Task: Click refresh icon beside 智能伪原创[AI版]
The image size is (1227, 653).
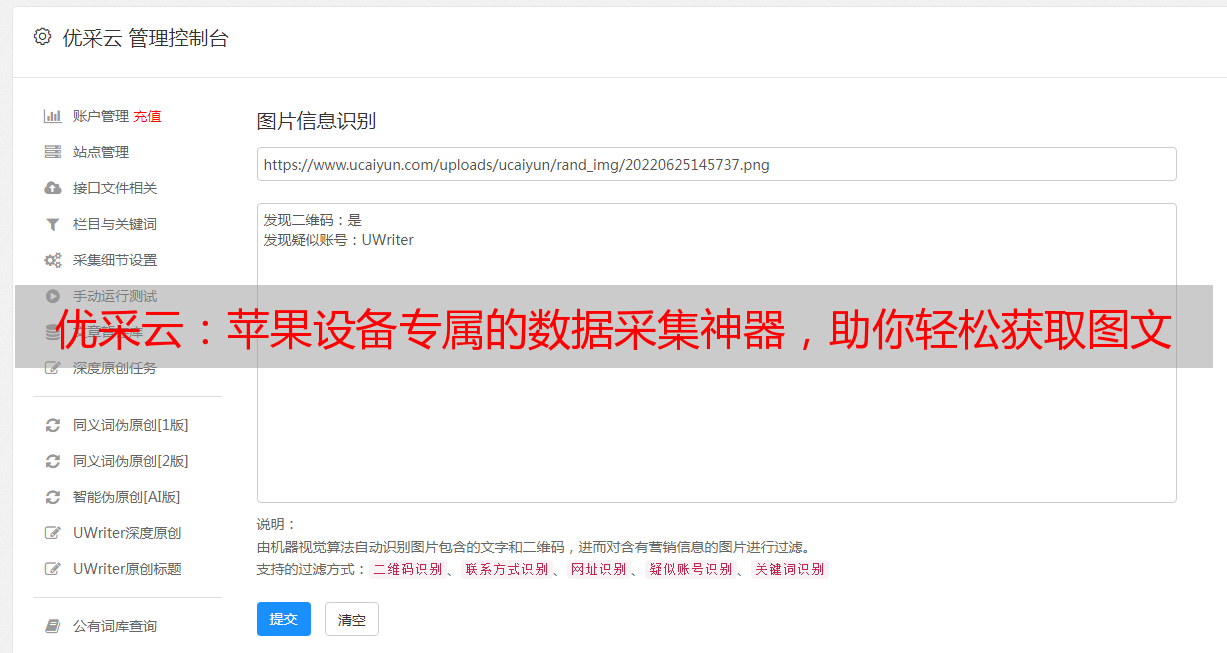Action: click(x=53, y=497)
